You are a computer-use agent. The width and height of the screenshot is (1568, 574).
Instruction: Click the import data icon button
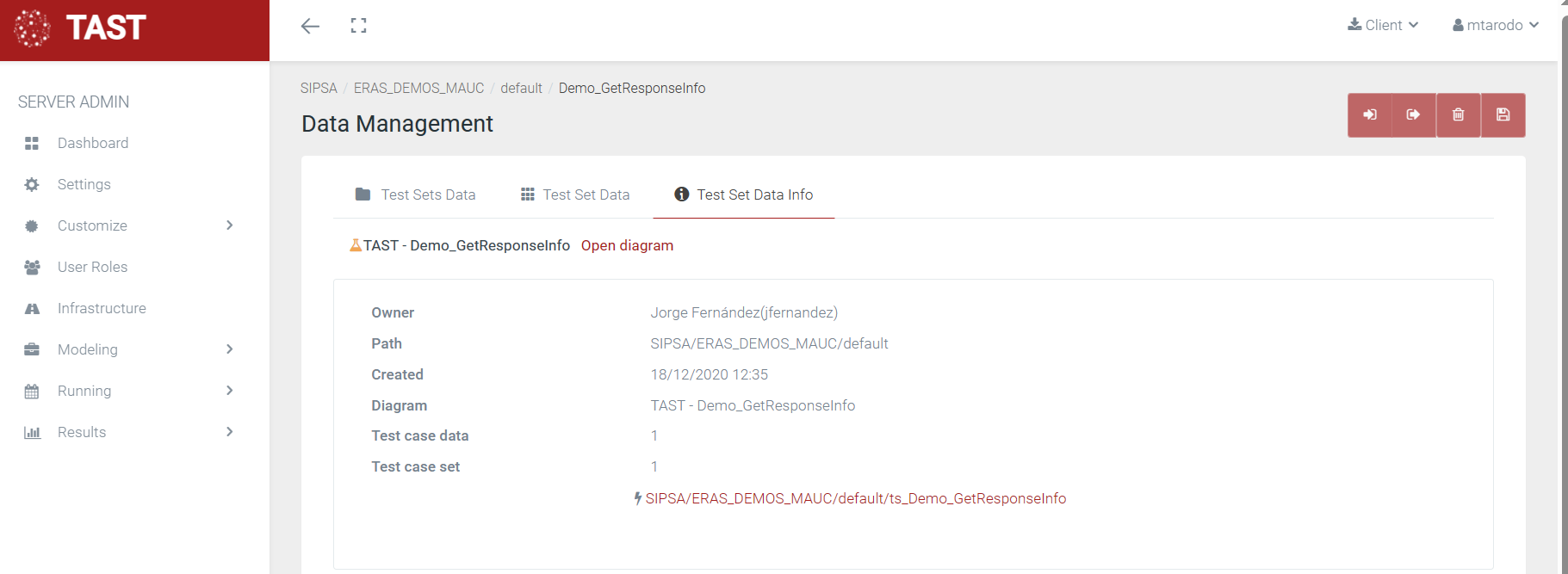[1369, 115]
